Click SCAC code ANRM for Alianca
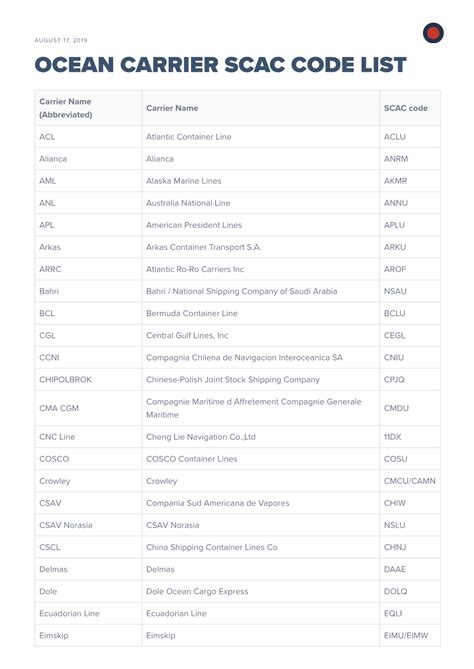 (396, 159)
